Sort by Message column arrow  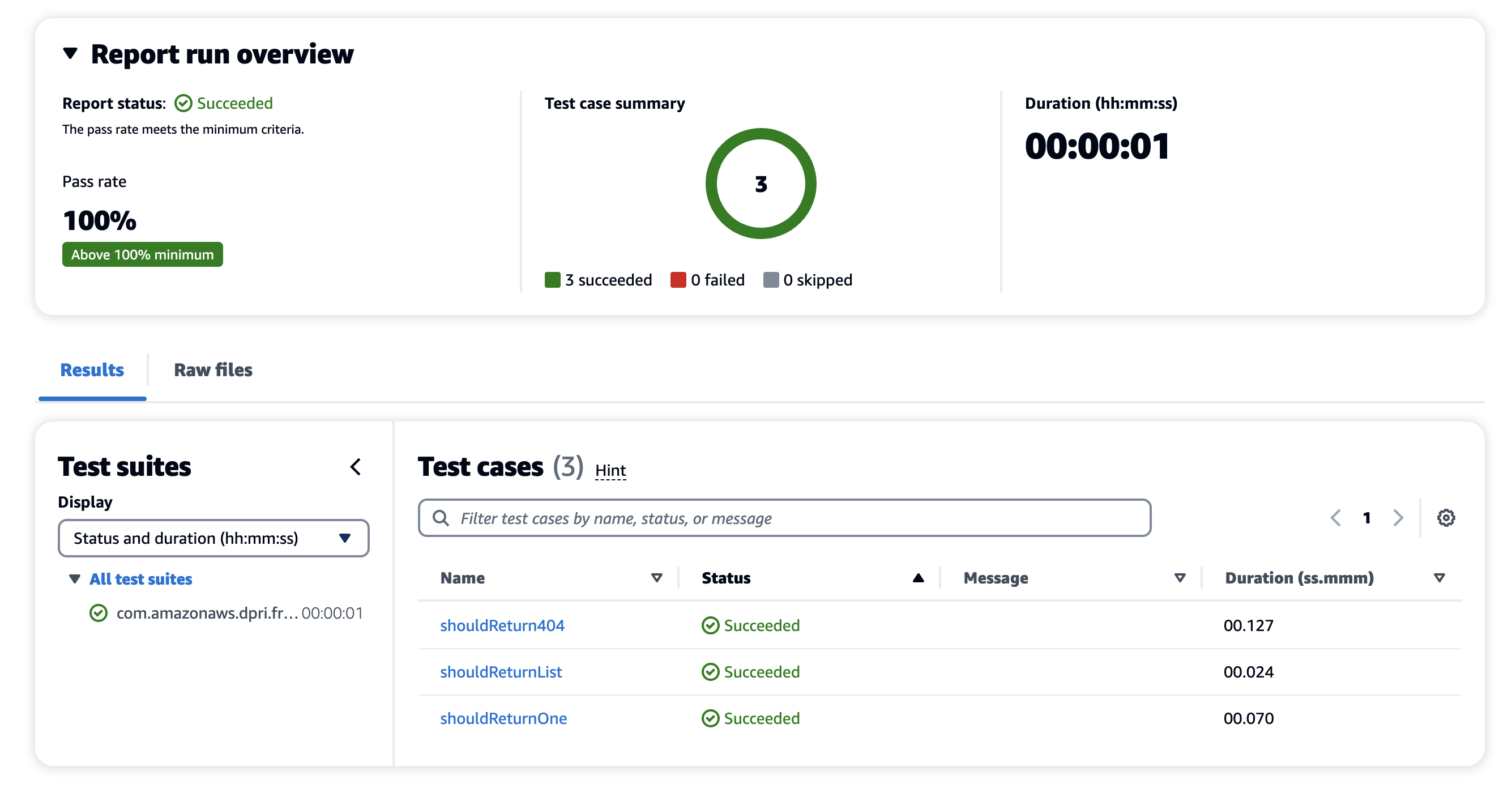click(1180, 578)
